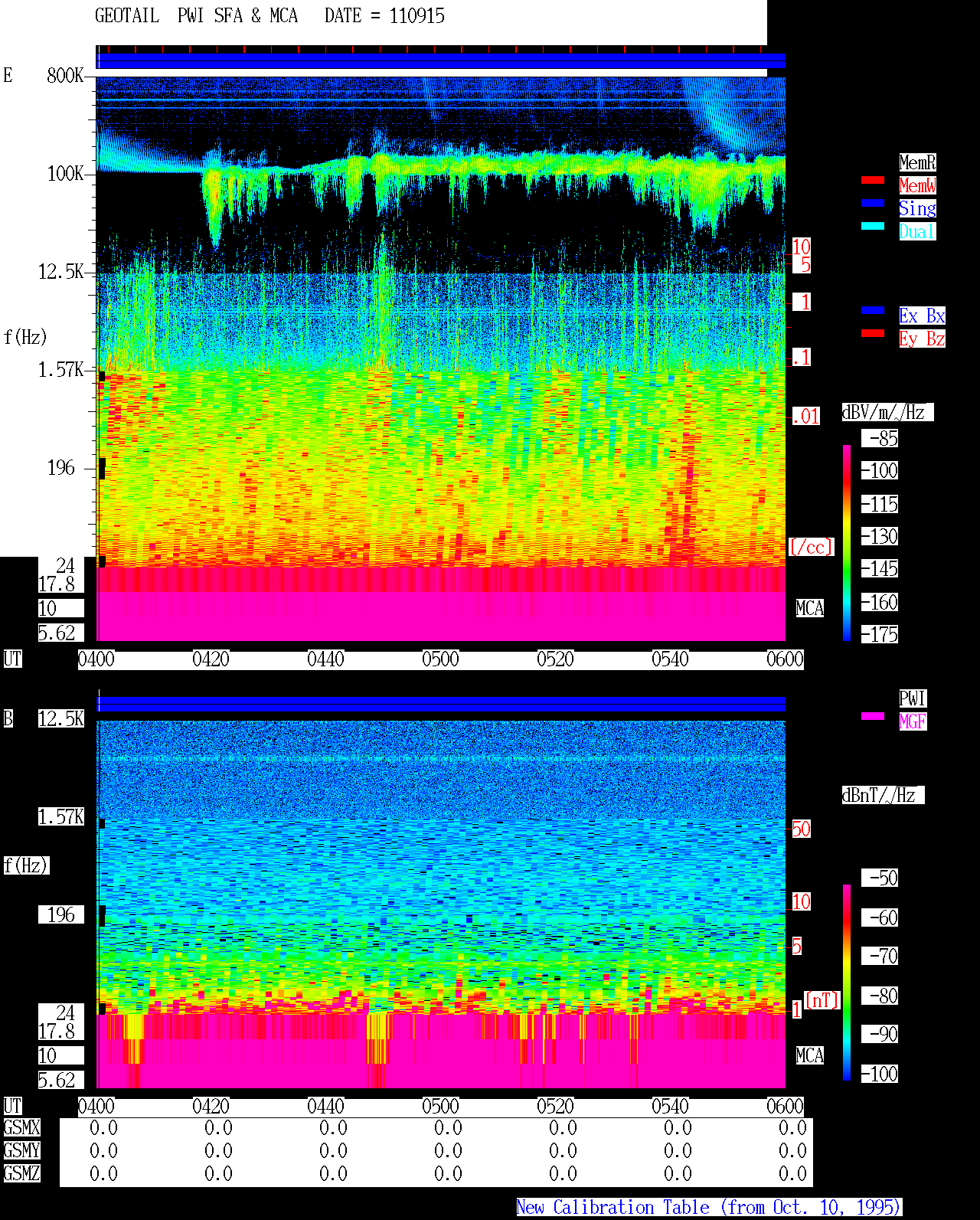
Task: Click the [/cc] density unit label
Action: pyautogui.click(x=811, y=547)
